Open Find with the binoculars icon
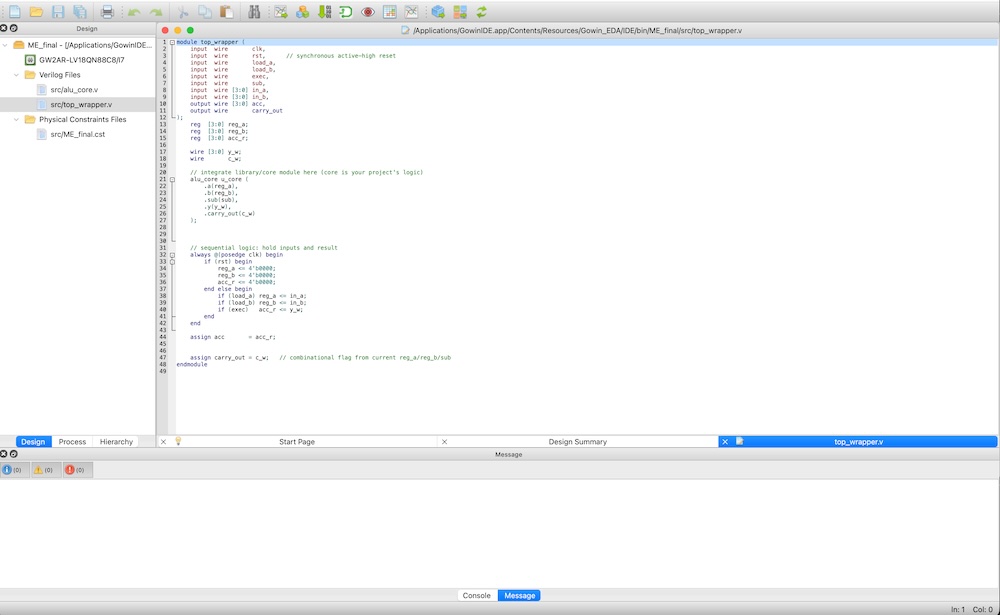The image size is (1000, 615). coord(254,12)
